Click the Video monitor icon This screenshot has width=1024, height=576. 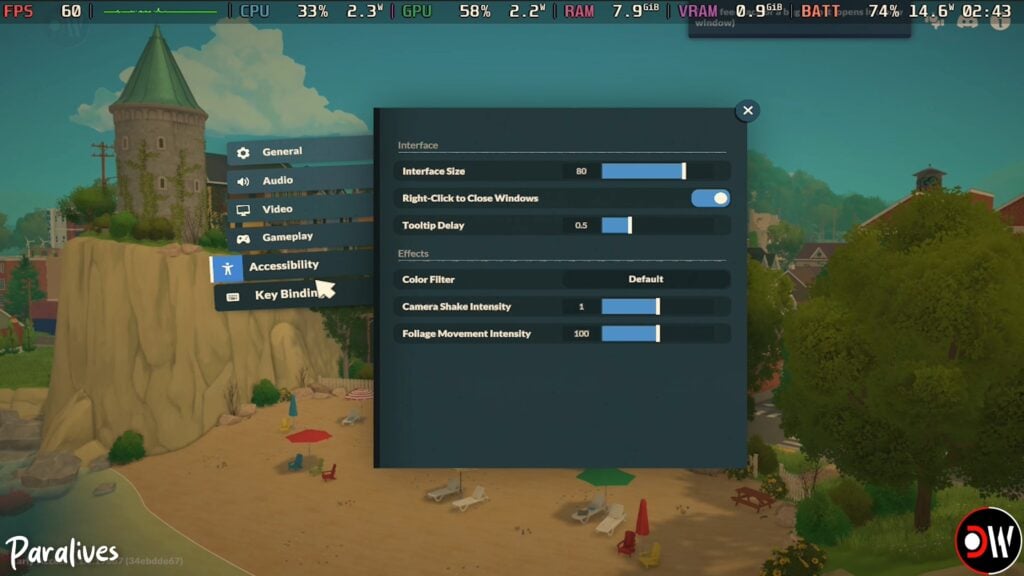[243, 210]
